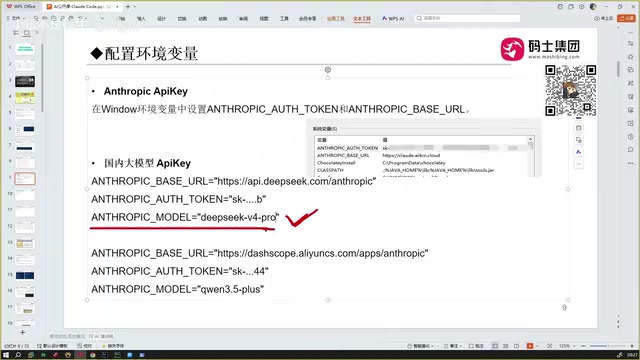Select the 动画 ribbon tab
The width and height of the screenshot is (640, 360).
(202, 19)
